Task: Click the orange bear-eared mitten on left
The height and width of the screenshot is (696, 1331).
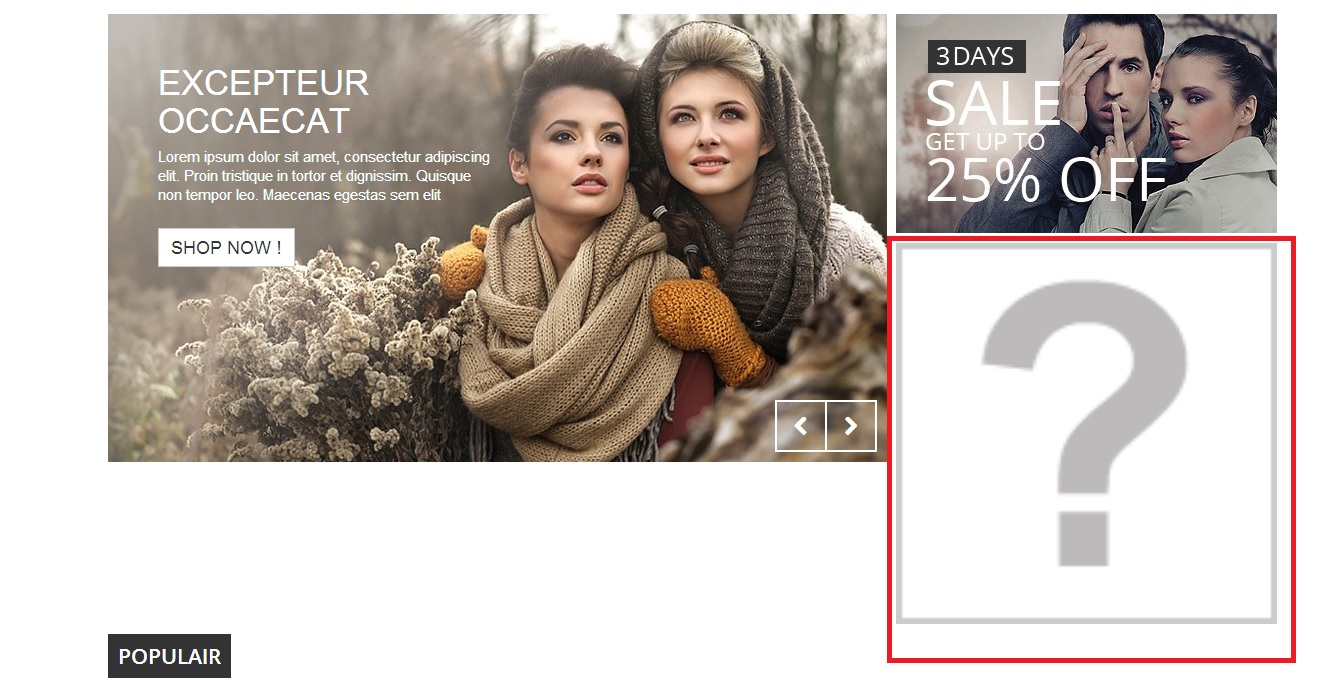Action: tap(462, 262)
